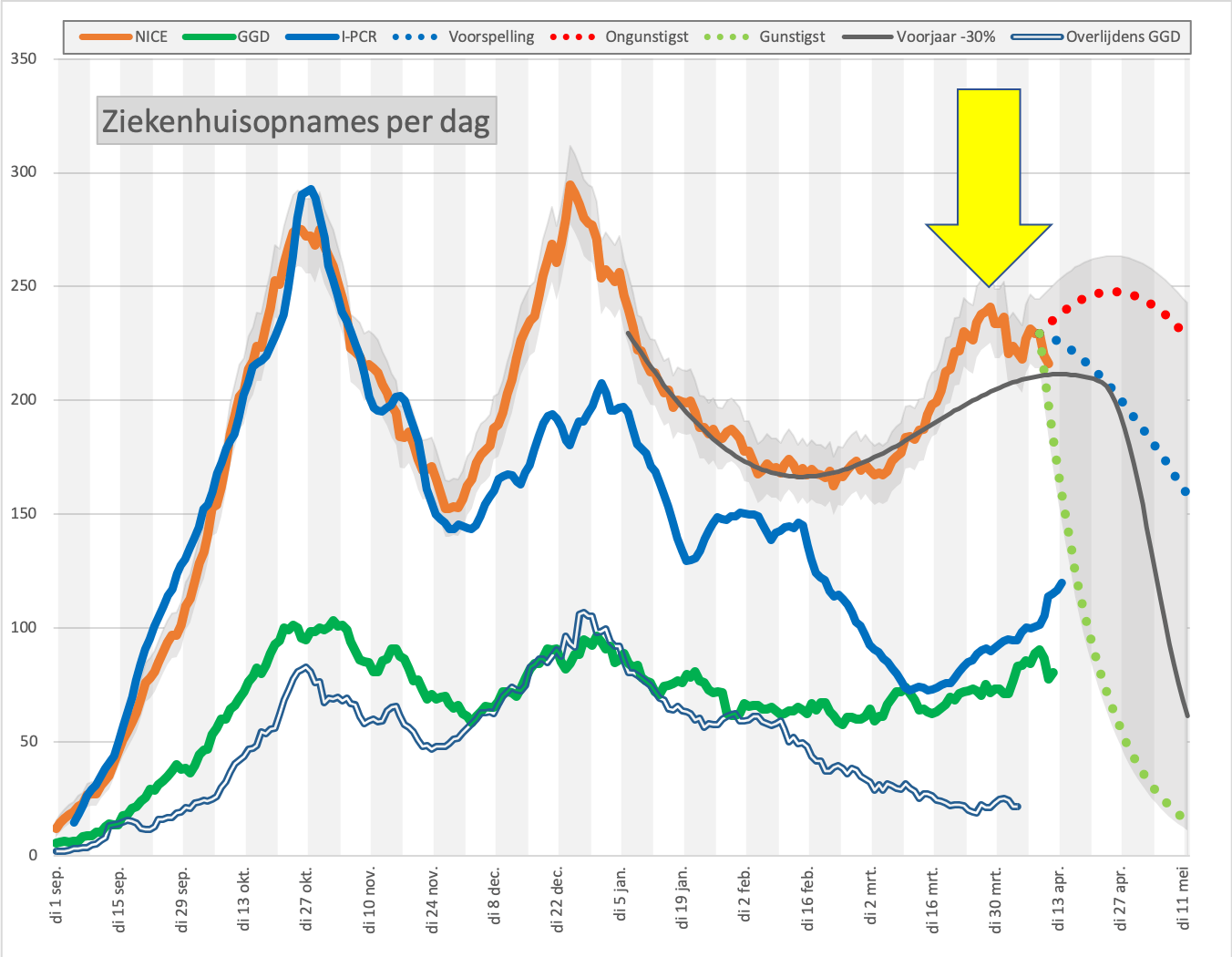This screenshot has height=957, width=1232.
Task: Click the y-axis value 150
Action: pos(24,514)
